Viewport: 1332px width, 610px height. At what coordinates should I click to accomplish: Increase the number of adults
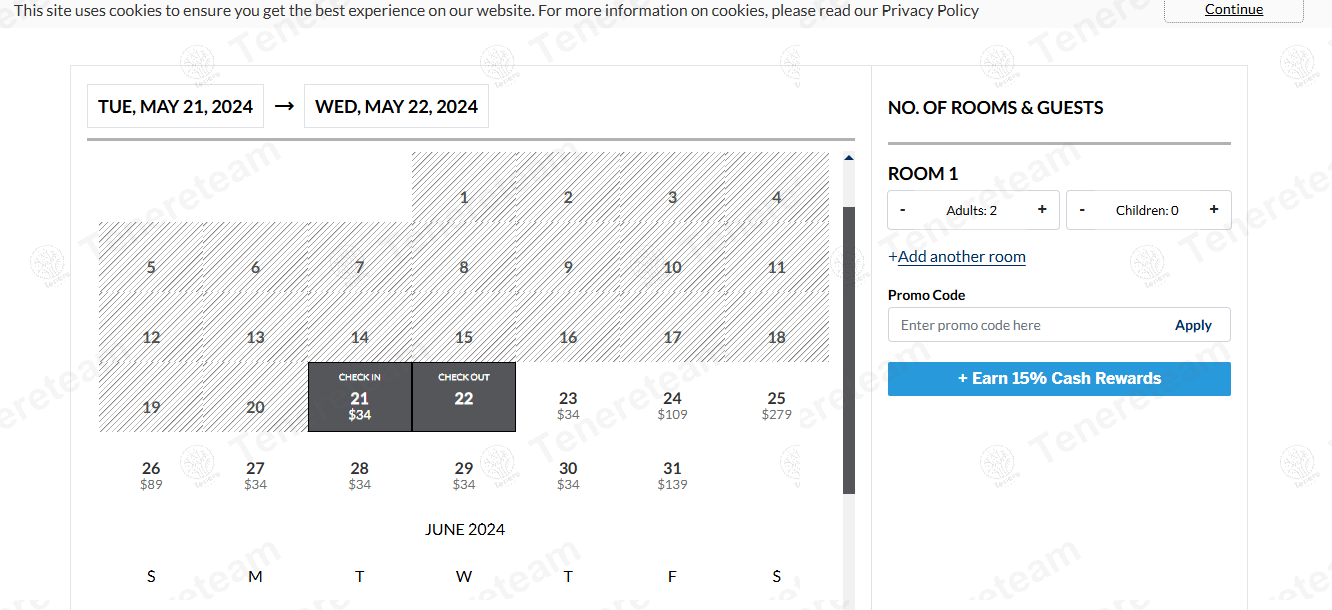(1042, 210)
